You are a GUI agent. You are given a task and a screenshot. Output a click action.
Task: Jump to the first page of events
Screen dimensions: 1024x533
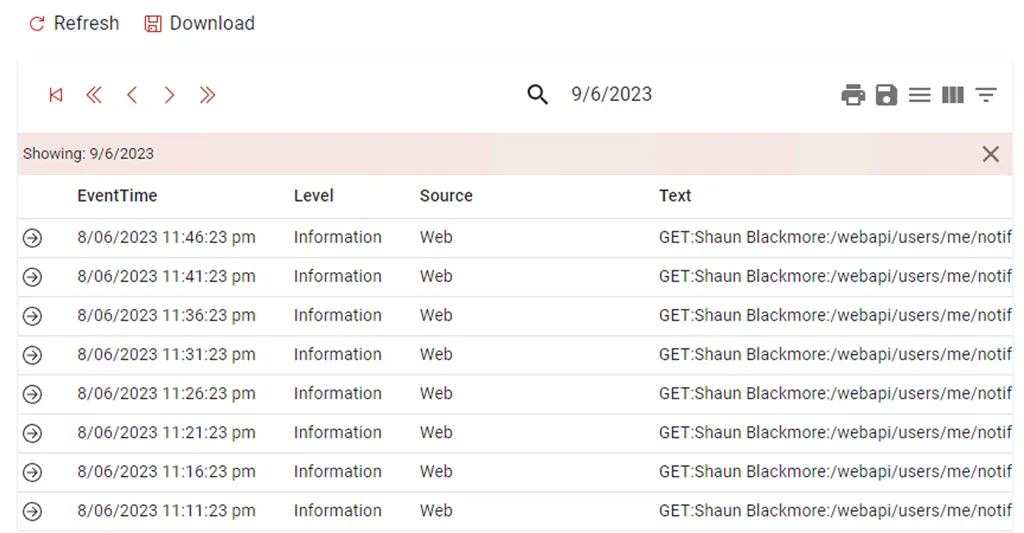point(56,95)
